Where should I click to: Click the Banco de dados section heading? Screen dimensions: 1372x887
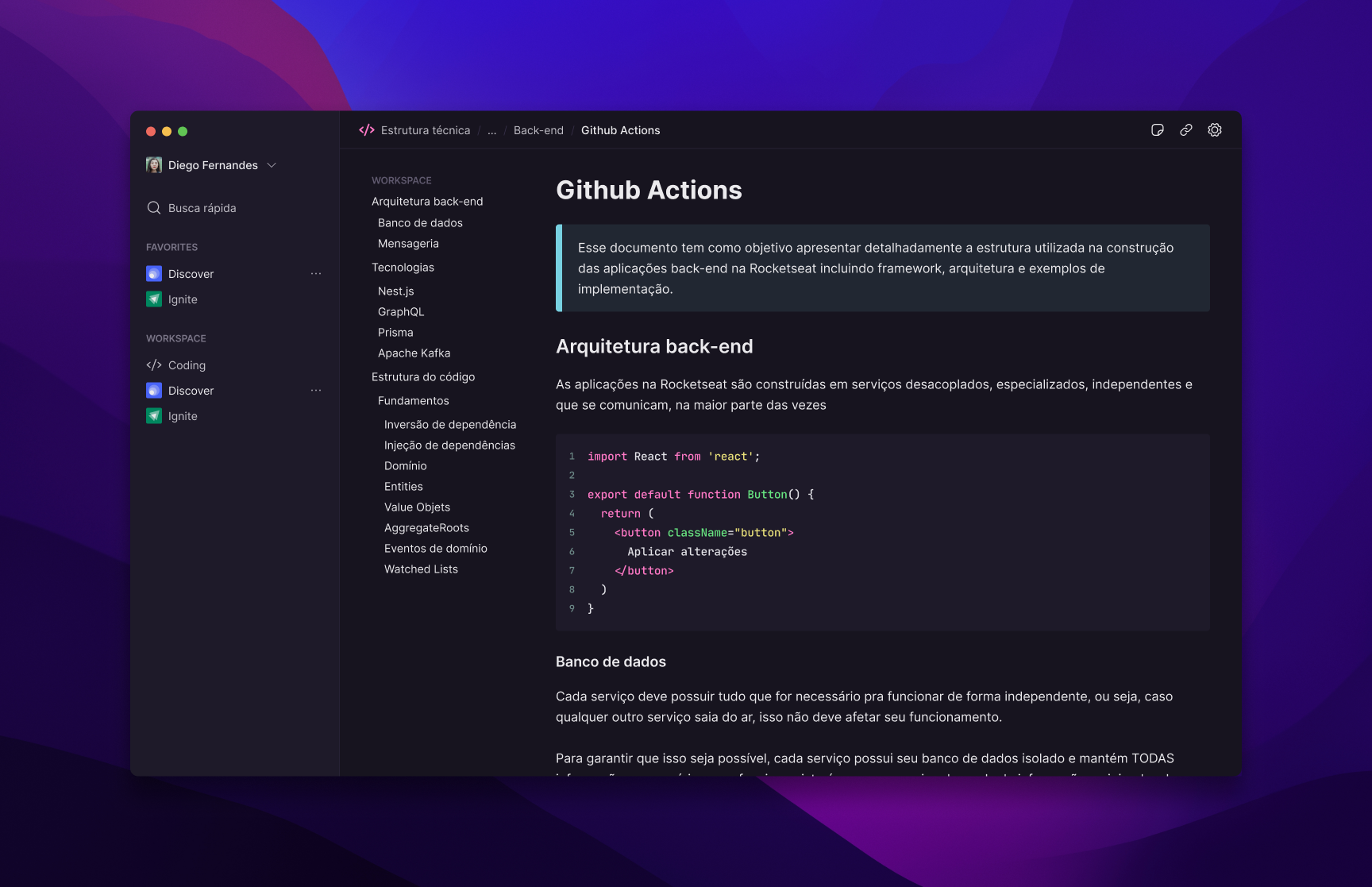(x=611, y=661)
